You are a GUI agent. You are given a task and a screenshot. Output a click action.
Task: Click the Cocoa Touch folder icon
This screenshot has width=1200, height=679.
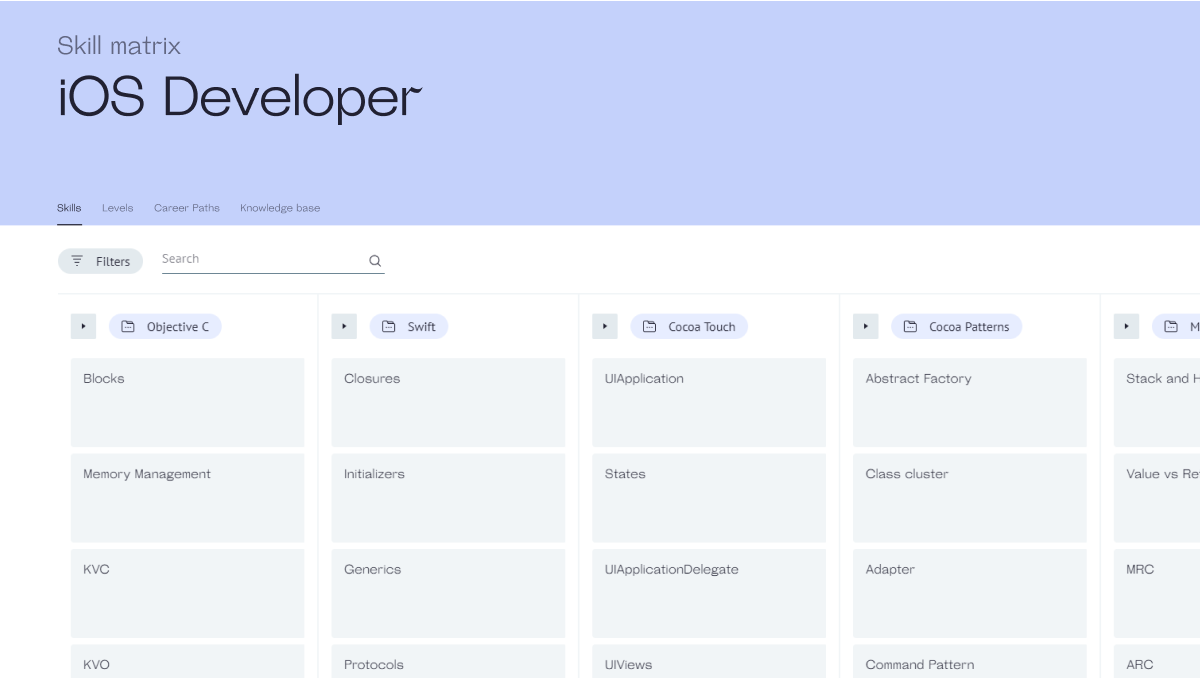tap(650, 326)
